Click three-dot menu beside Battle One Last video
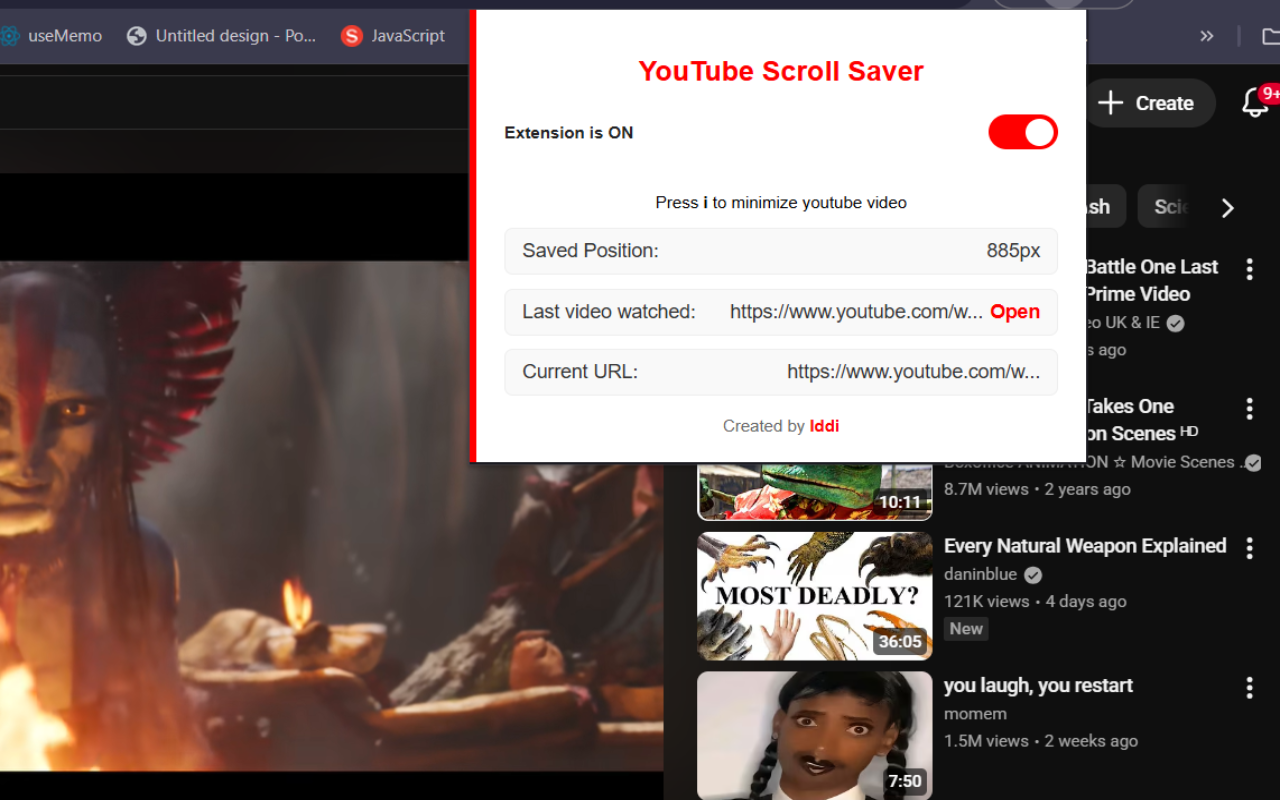This screenshot has width=1280, height=800. (1249, 268)
